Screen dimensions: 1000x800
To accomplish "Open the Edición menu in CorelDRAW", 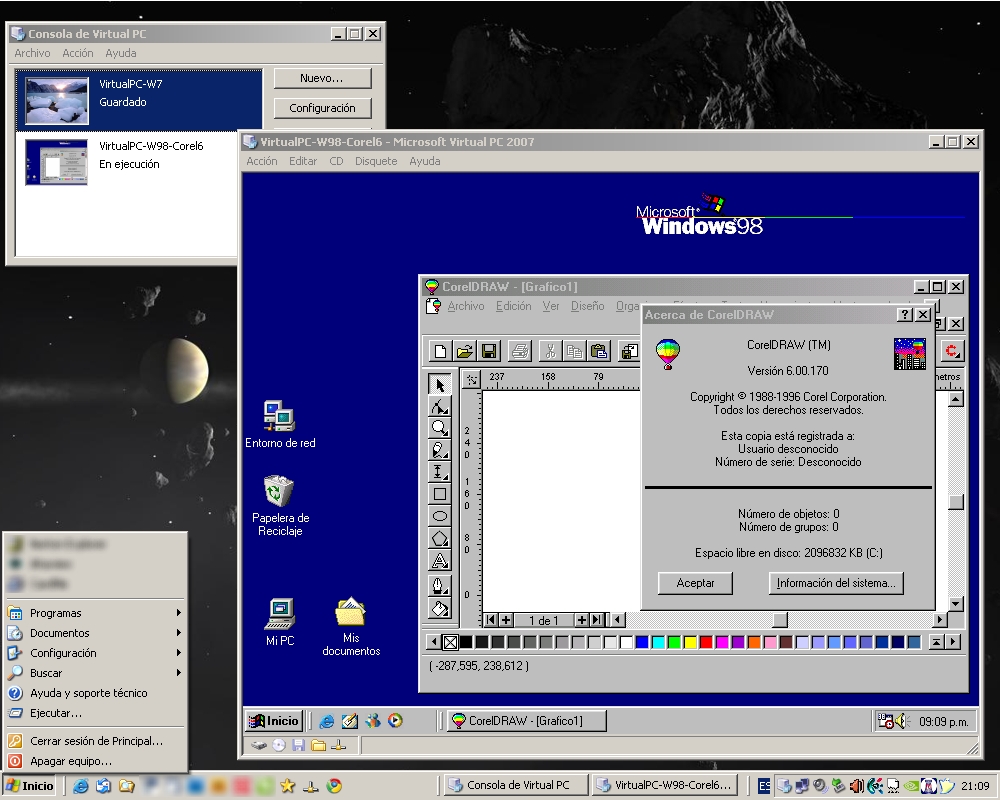I will pyautogui.click(x=513, y=306).
